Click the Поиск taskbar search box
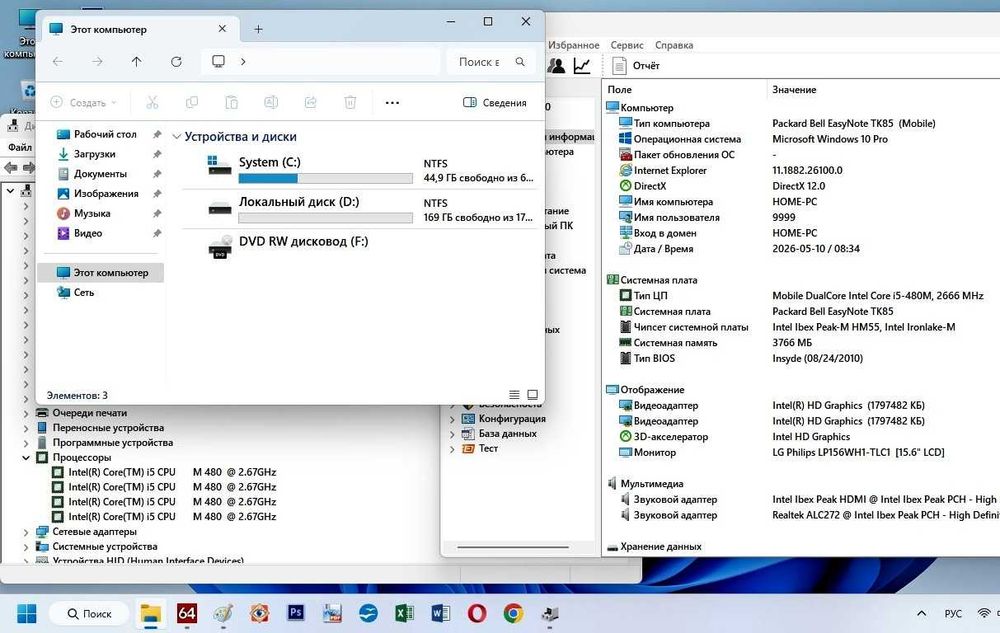The width and height of the screenshot is (1000, 633). [88, 613]
